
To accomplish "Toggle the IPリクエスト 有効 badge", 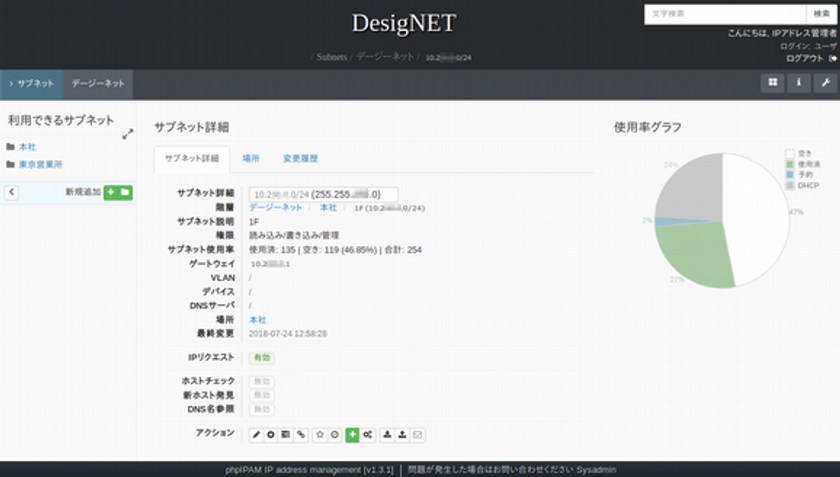I will (x=261, y=357).
